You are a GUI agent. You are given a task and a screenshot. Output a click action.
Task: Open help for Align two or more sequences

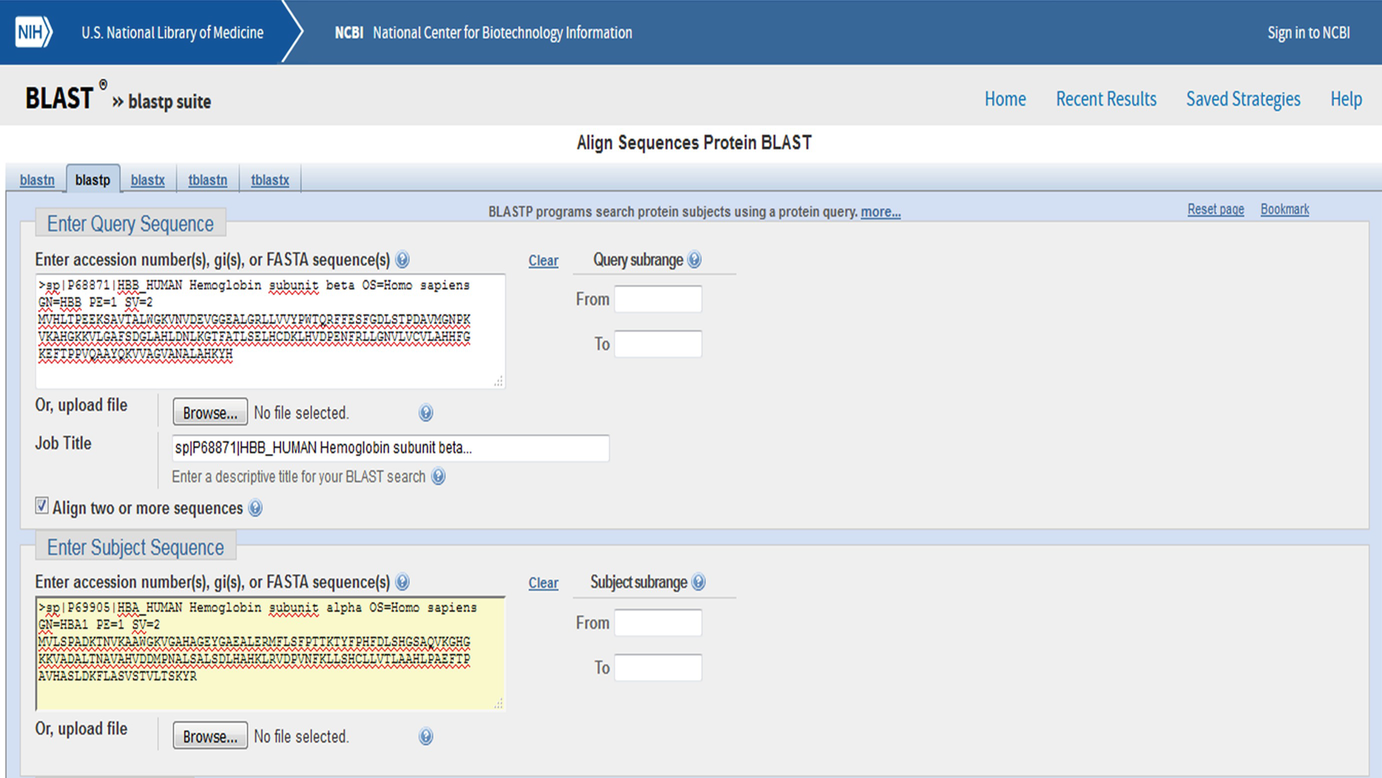point(255,508)
